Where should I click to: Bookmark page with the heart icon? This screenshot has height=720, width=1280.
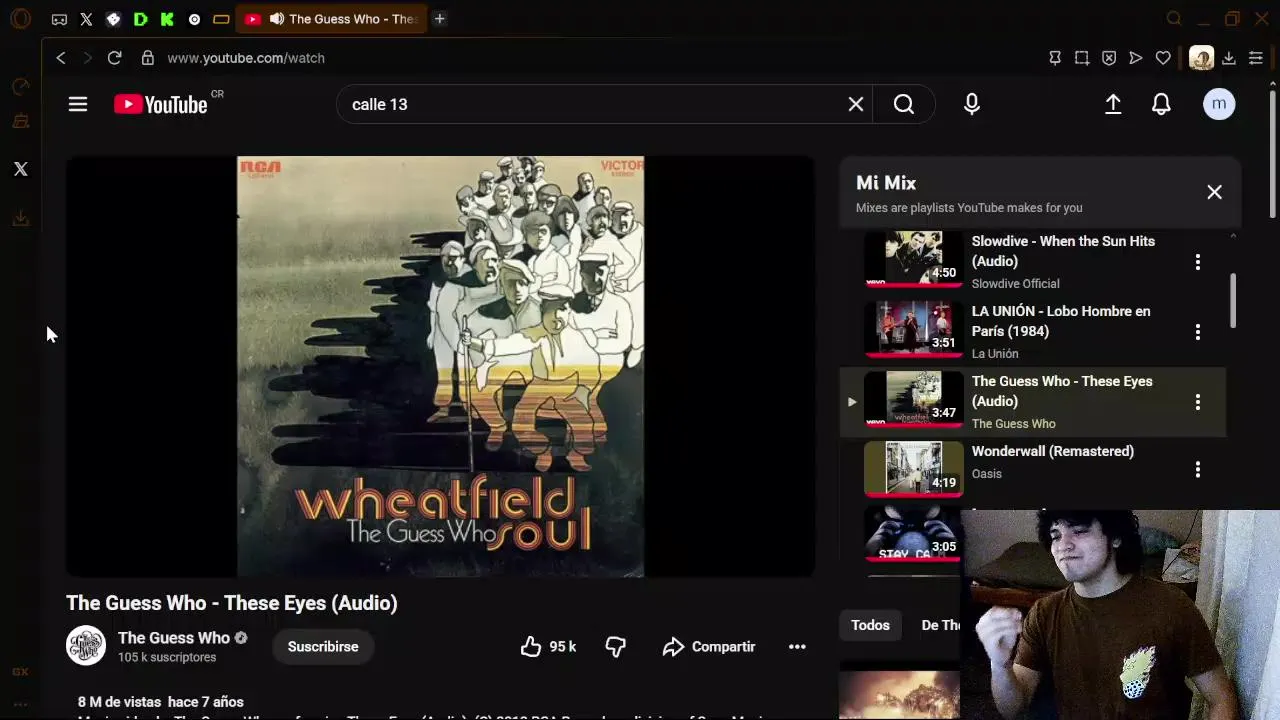point(1163,58)
